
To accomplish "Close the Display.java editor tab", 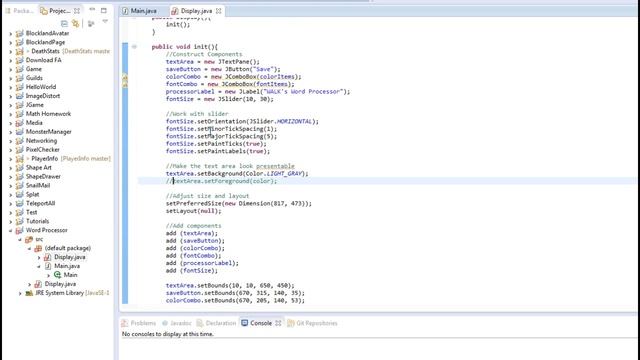I will pos(218,11).
